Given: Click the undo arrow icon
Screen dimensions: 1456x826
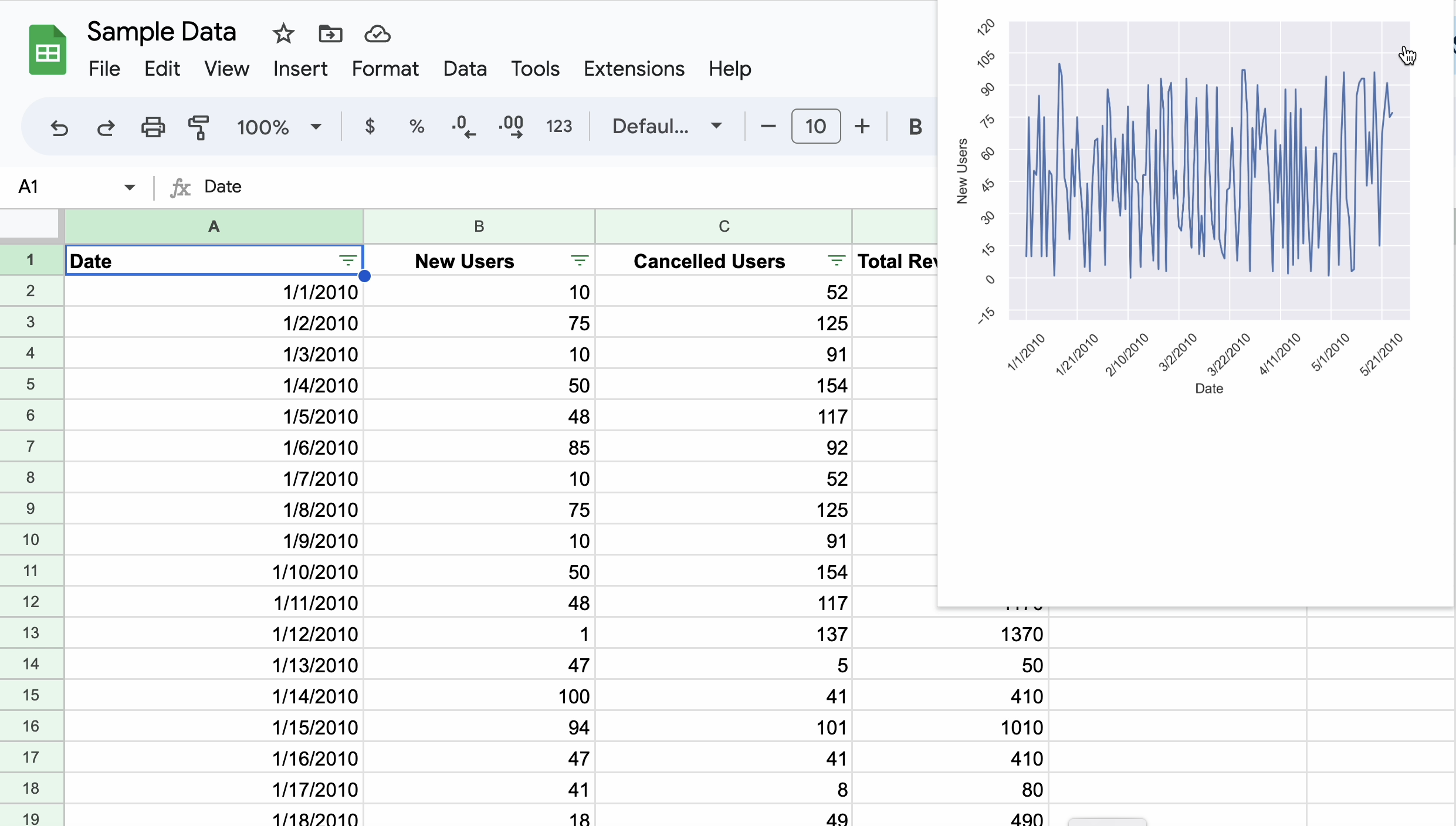Looking at the screenshot, I should 59,127.
